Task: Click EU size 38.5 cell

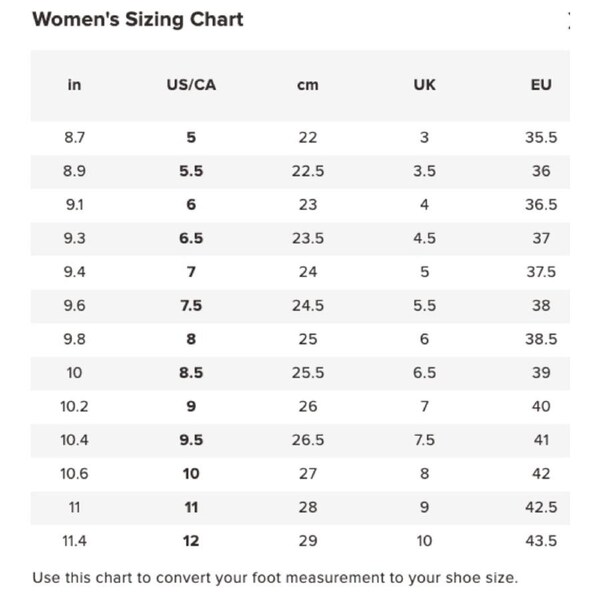Action: point(541,339)
